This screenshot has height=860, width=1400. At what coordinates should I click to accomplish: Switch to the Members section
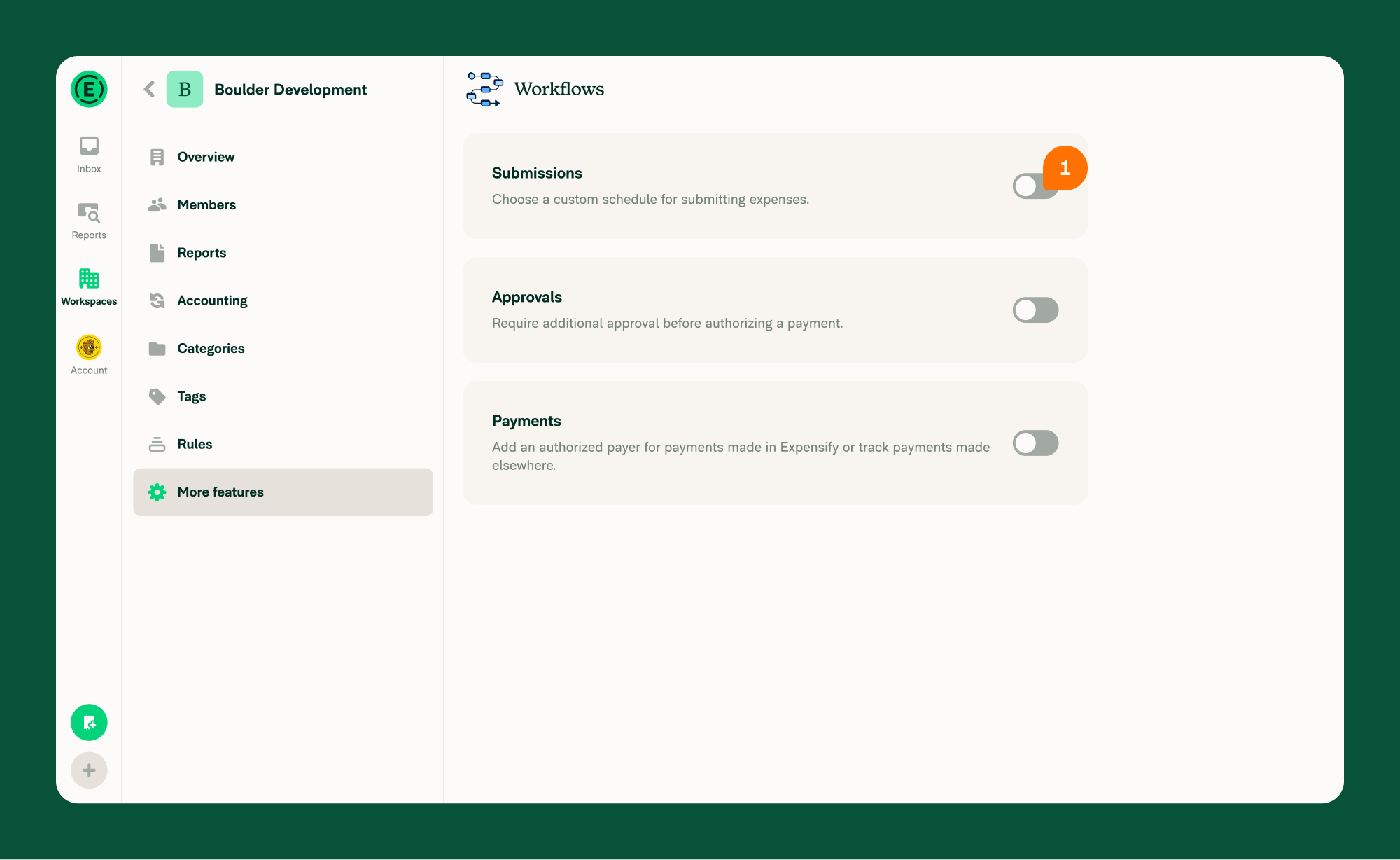(206, 204)
